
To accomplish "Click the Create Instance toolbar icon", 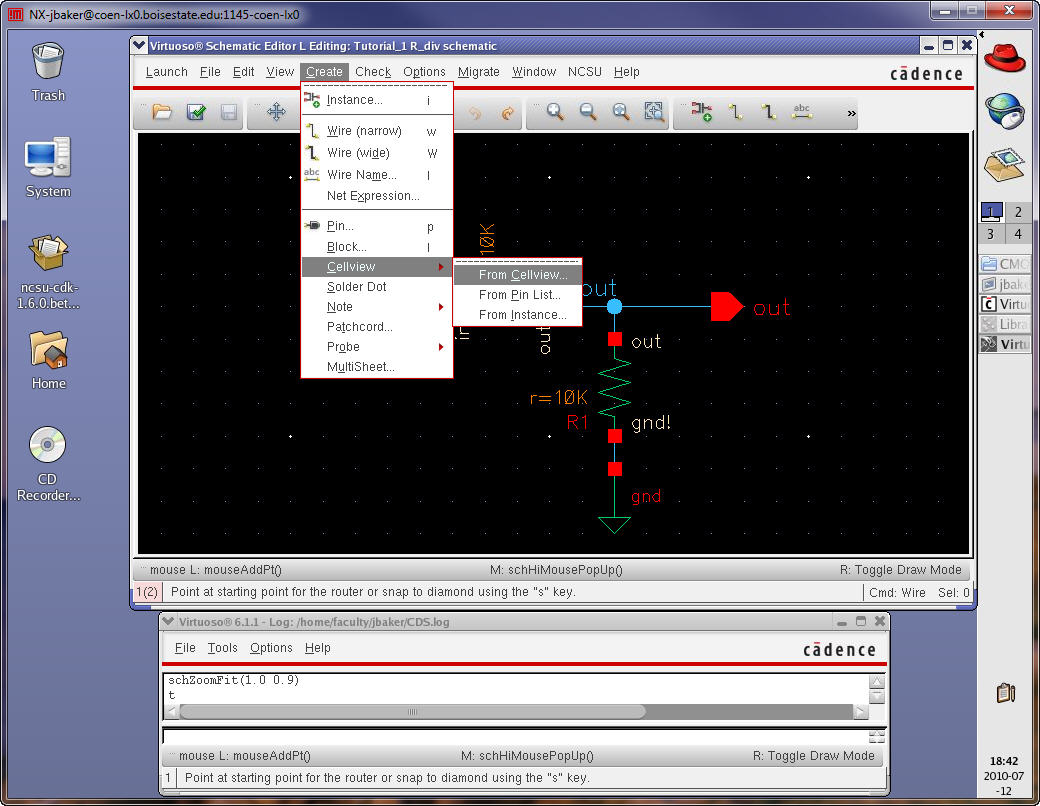I will pos(702,113).
